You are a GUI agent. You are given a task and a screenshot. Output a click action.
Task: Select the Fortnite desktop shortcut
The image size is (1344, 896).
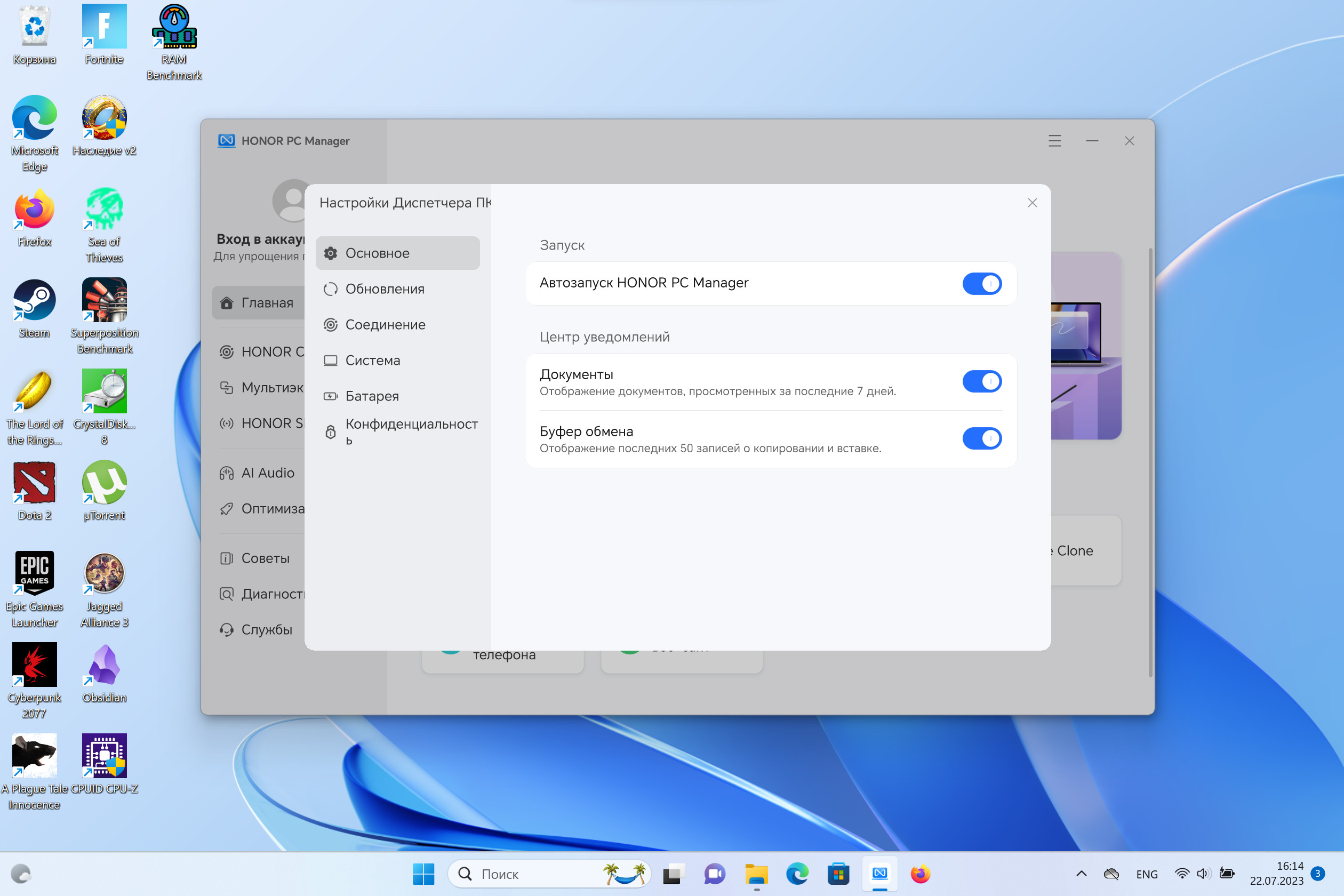(x=104, y=35)
